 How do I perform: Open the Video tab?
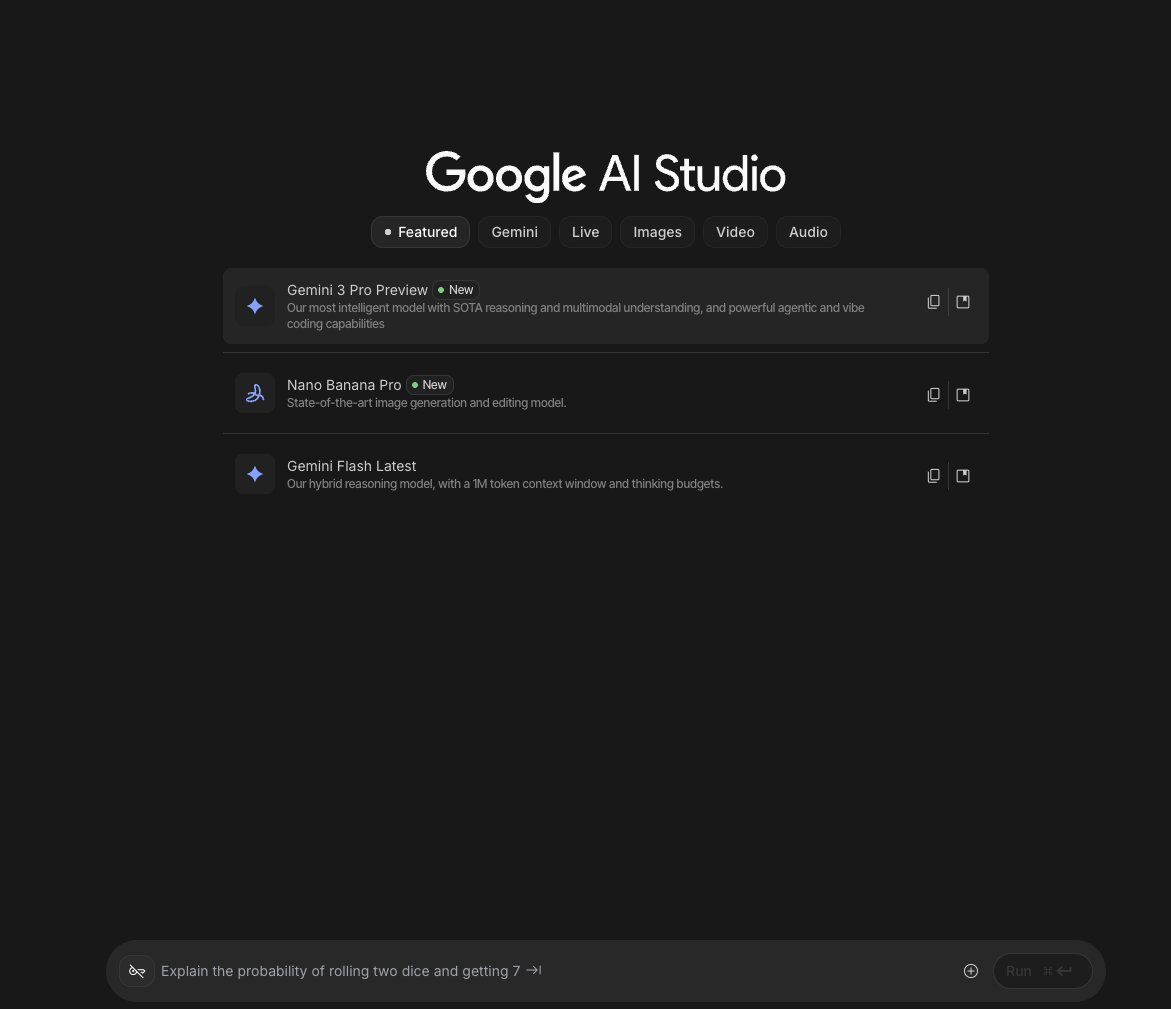tap(735, 232)
